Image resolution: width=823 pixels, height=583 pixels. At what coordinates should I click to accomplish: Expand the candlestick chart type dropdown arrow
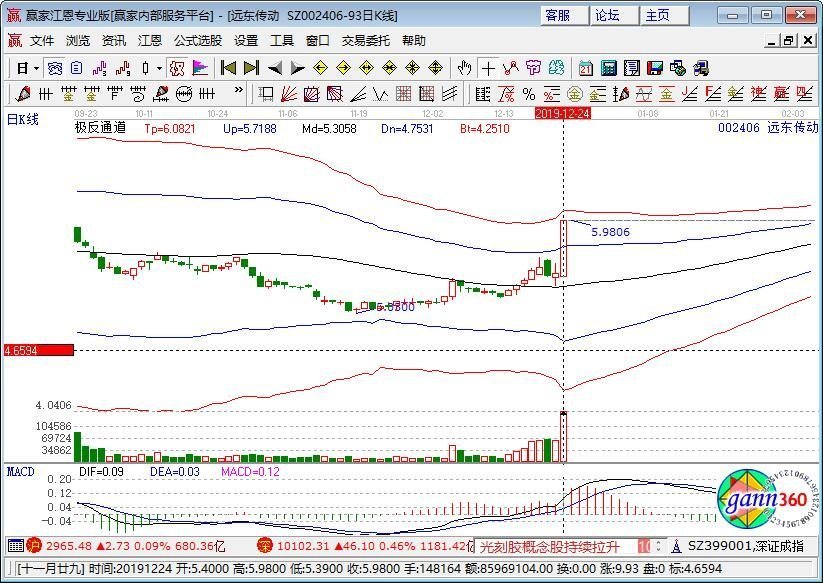[159, 68]
